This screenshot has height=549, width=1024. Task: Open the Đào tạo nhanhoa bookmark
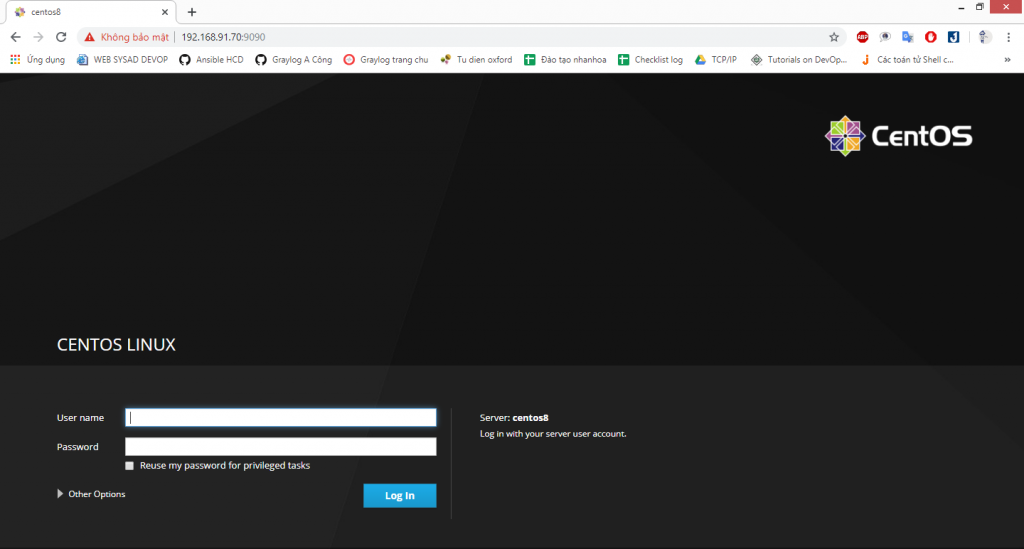coord(565,59)
